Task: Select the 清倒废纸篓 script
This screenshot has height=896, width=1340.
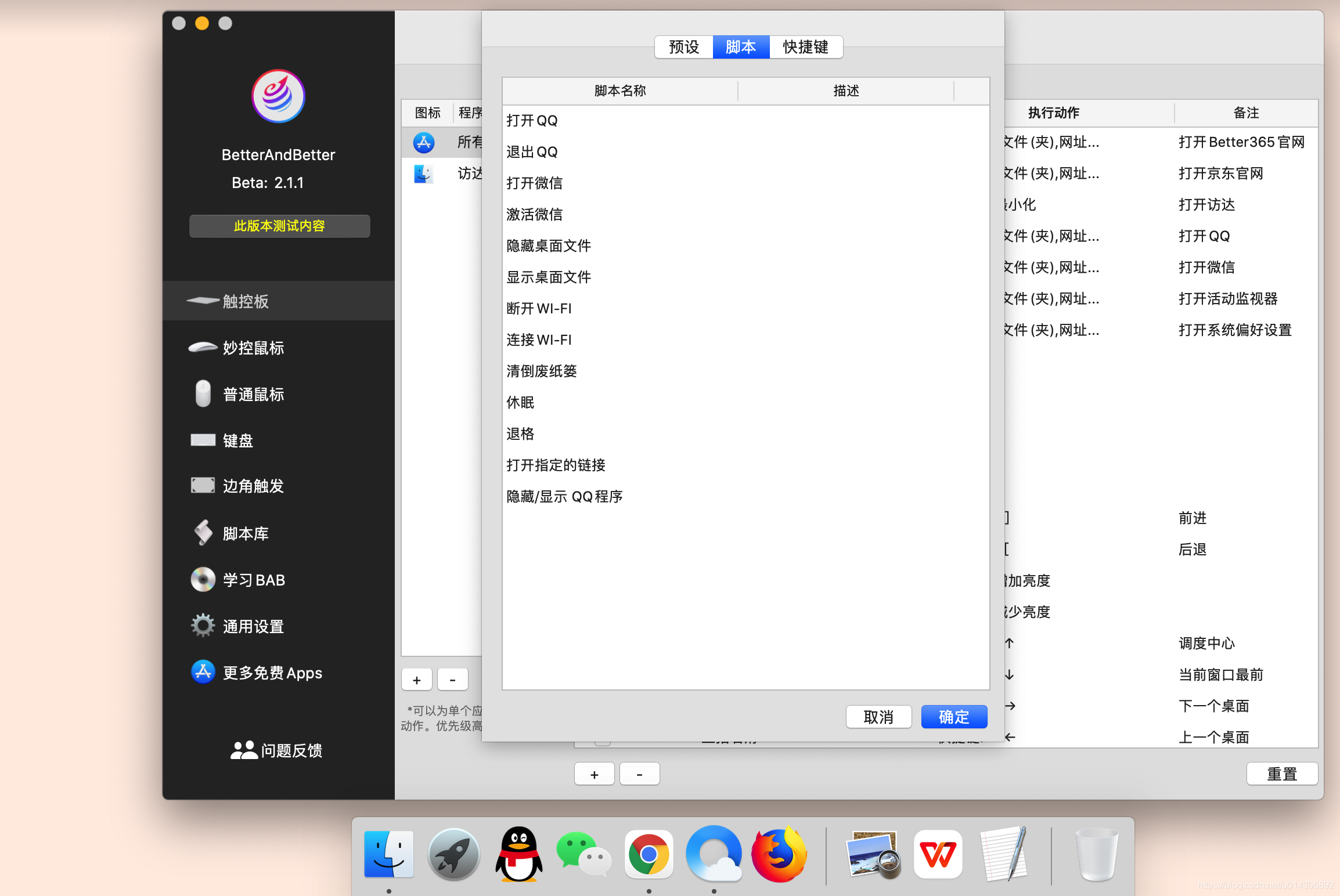Action: pyautogui.click(x=745, y=371)
